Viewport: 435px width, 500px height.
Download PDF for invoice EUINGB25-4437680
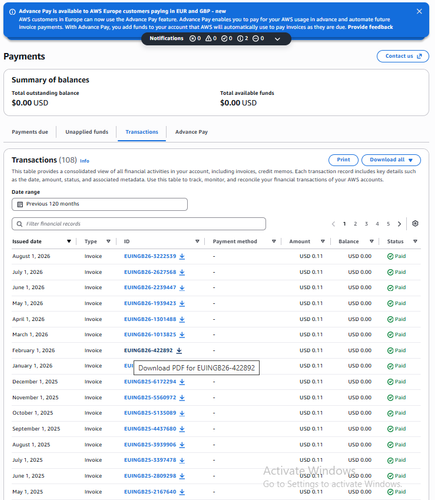pos(182,429)
